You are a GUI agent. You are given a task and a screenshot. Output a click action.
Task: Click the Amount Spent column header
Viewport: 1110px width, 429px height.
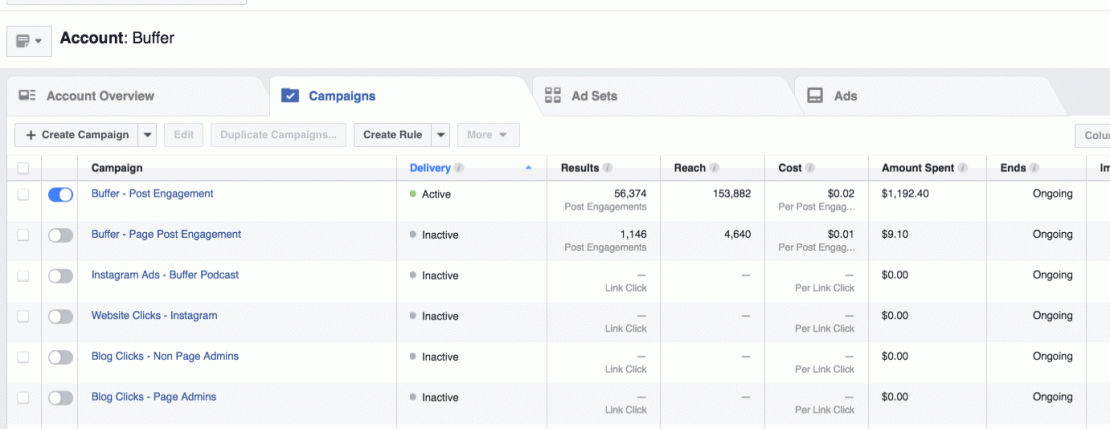[917, 168]
